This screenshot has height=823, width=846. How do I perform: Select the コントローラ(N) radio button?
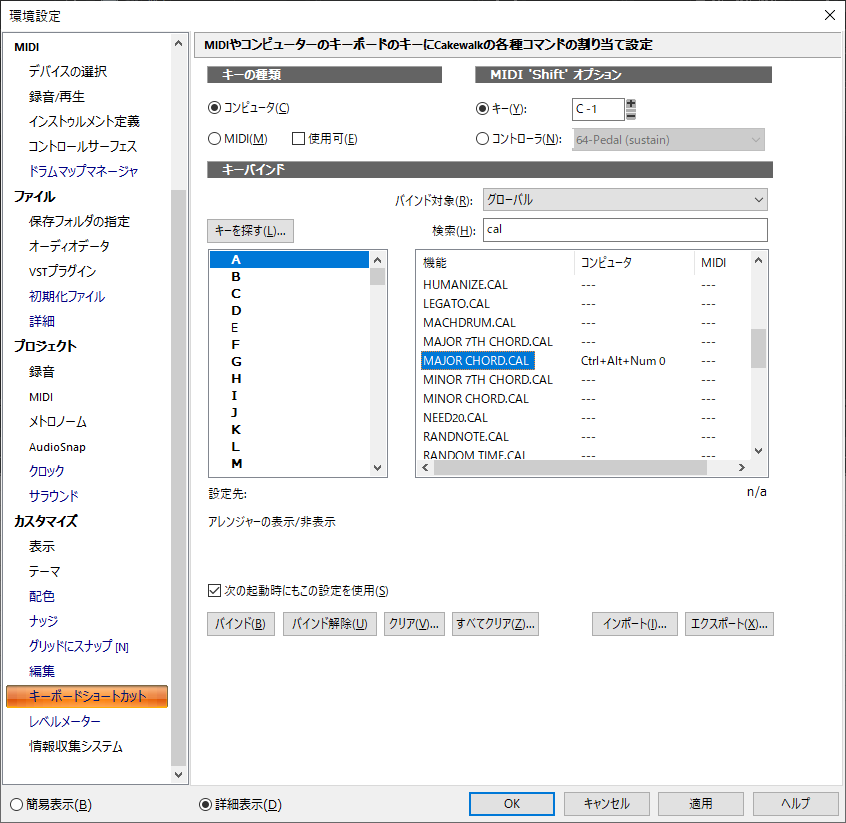[x=482, y=139]
